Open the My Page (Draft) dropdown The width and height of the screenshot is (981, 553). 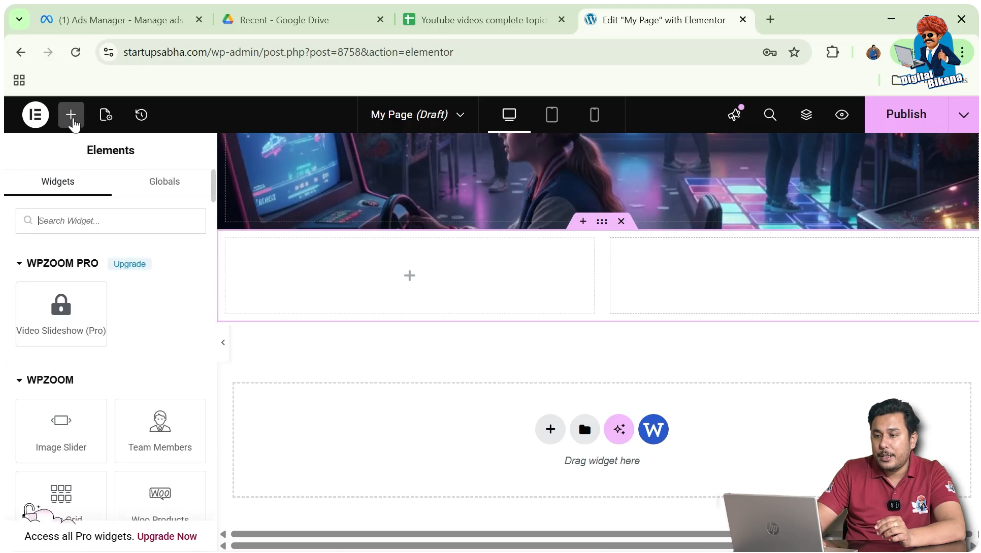417,115
